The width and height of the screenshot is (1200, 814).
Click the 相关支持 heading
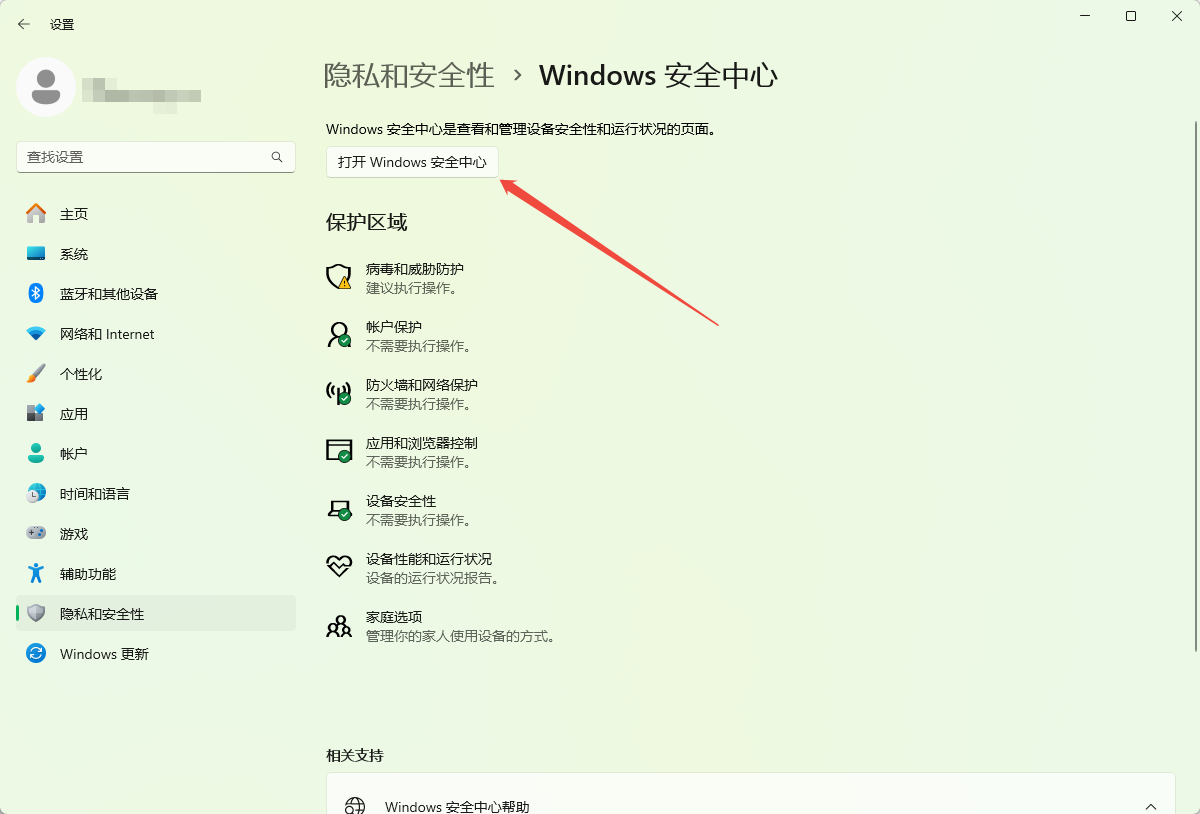coord(355,755)
